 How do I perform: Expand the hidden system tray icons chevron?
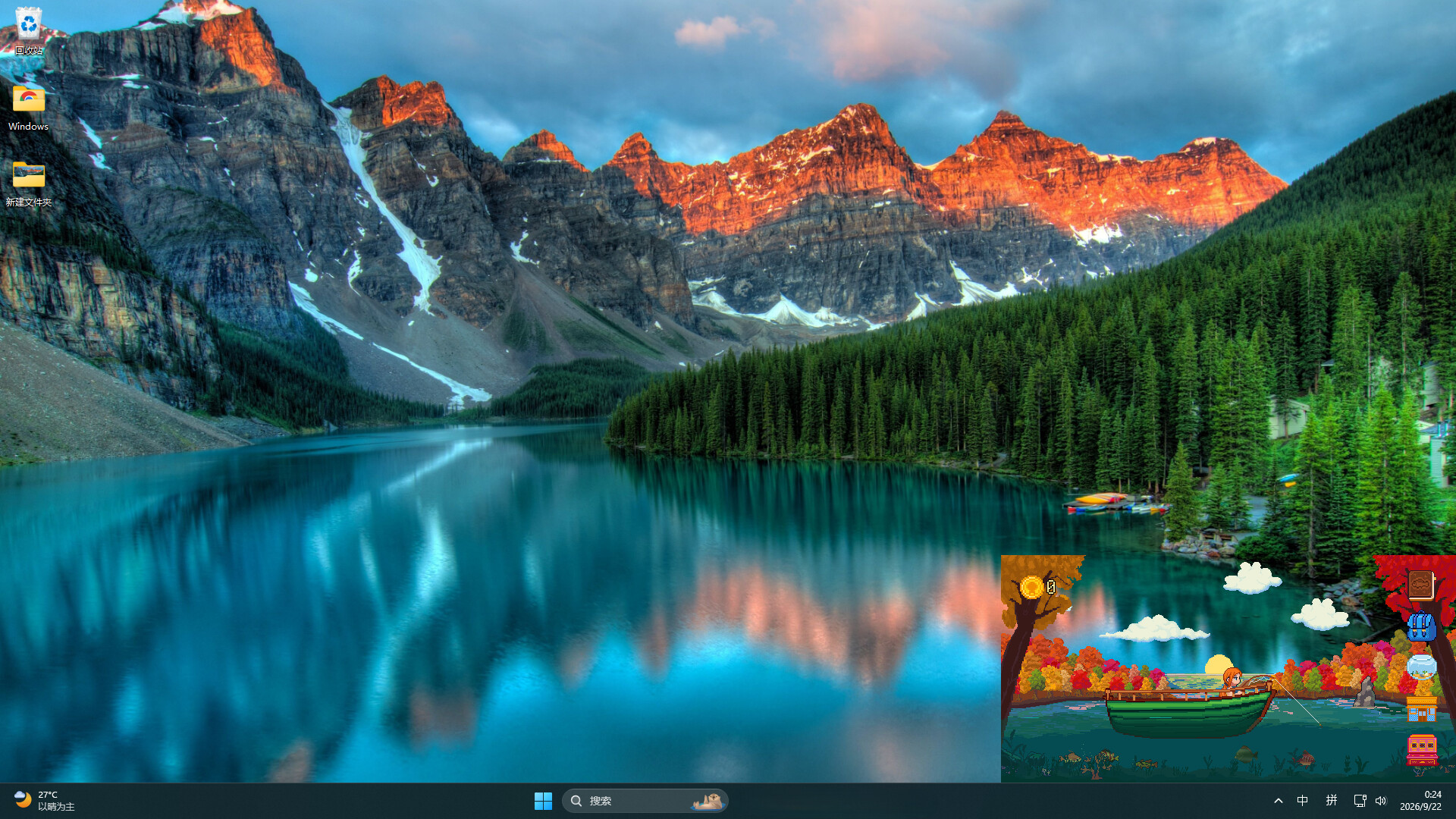point(1279,801)
